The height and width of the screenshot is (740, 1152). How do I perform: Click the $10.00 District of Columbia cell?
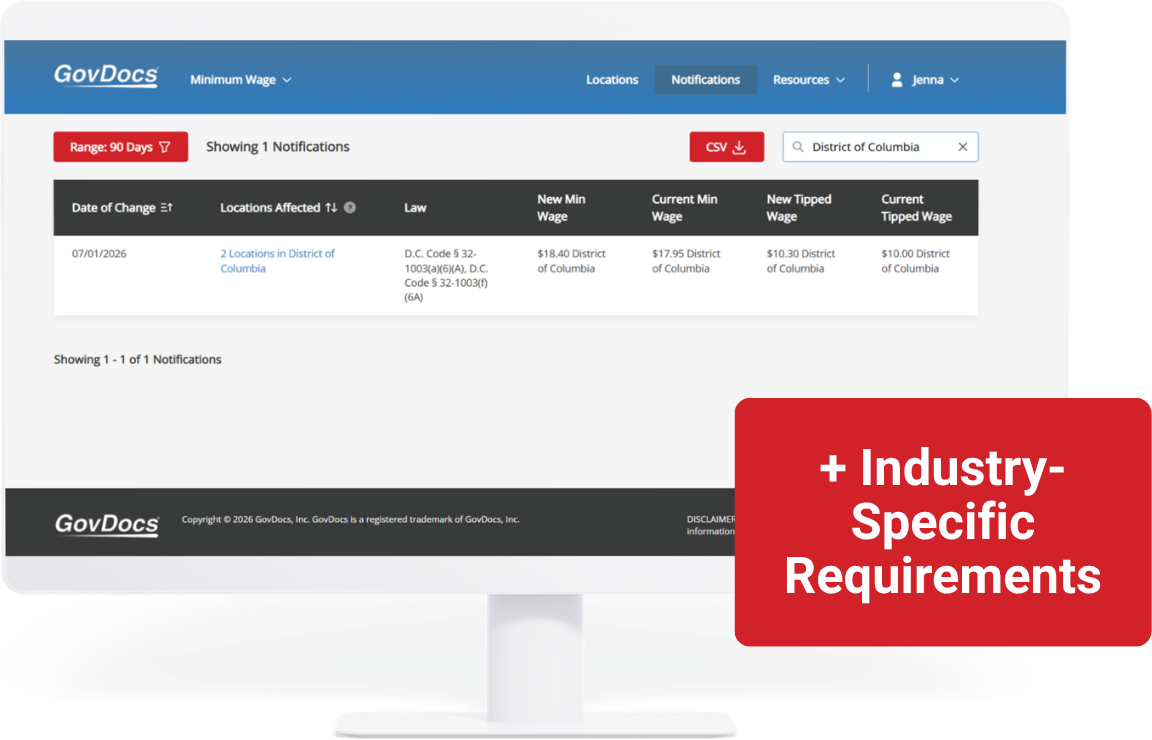(x=915, y=261)
